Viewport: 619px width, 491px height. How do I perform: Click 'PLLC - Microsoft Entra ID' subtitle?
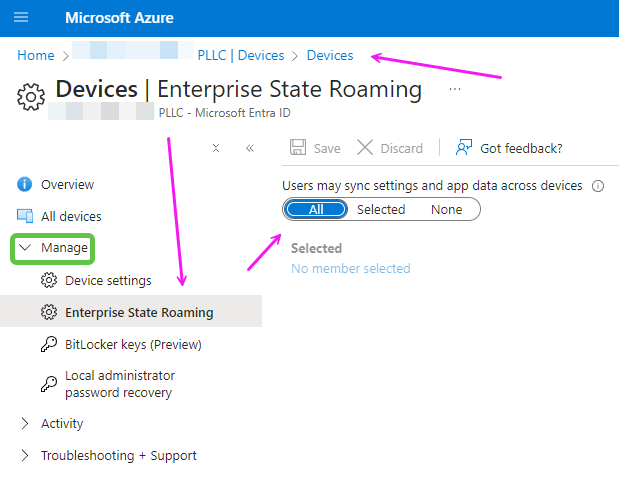[225, 113]
